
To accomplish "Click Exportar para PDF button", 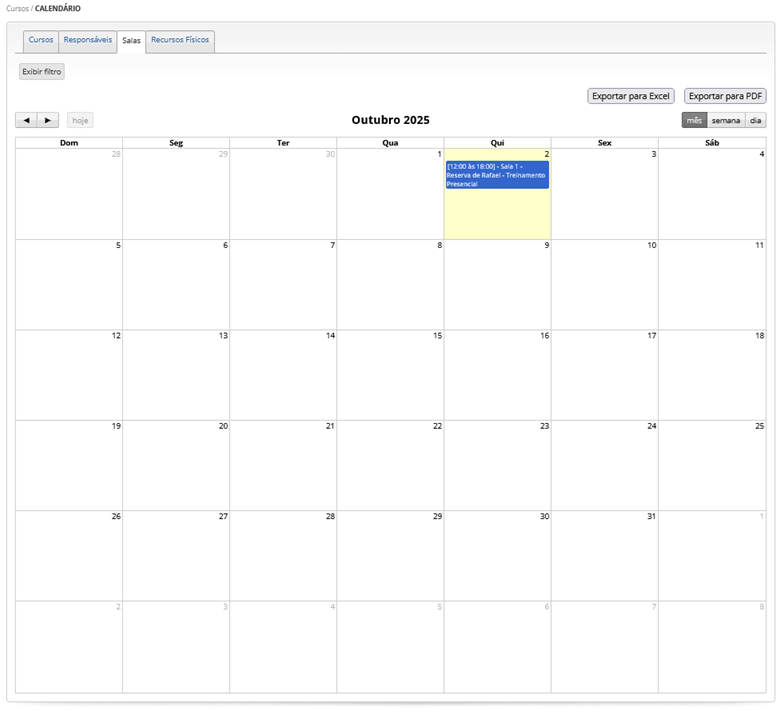I will [725, 96].
